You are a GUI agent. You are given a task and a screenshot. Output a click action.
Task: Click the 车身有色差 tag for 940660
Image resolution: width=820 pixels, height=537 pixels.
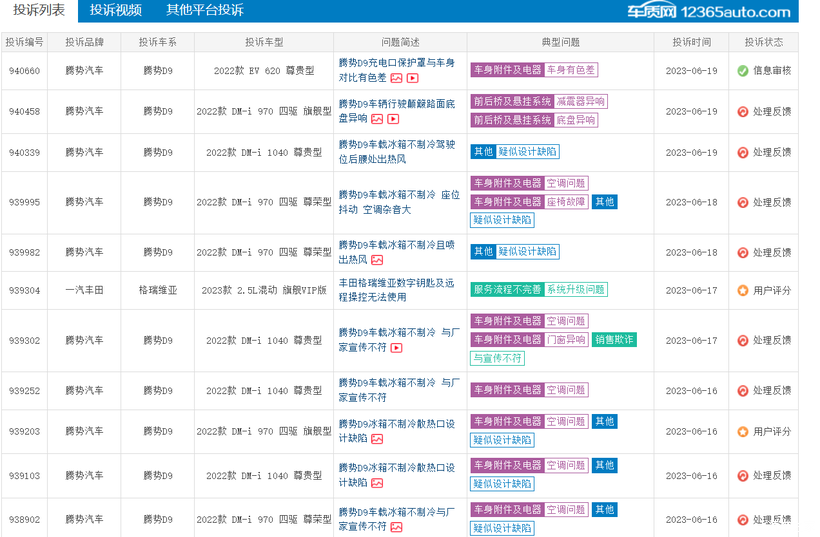[x=571, y=71]
